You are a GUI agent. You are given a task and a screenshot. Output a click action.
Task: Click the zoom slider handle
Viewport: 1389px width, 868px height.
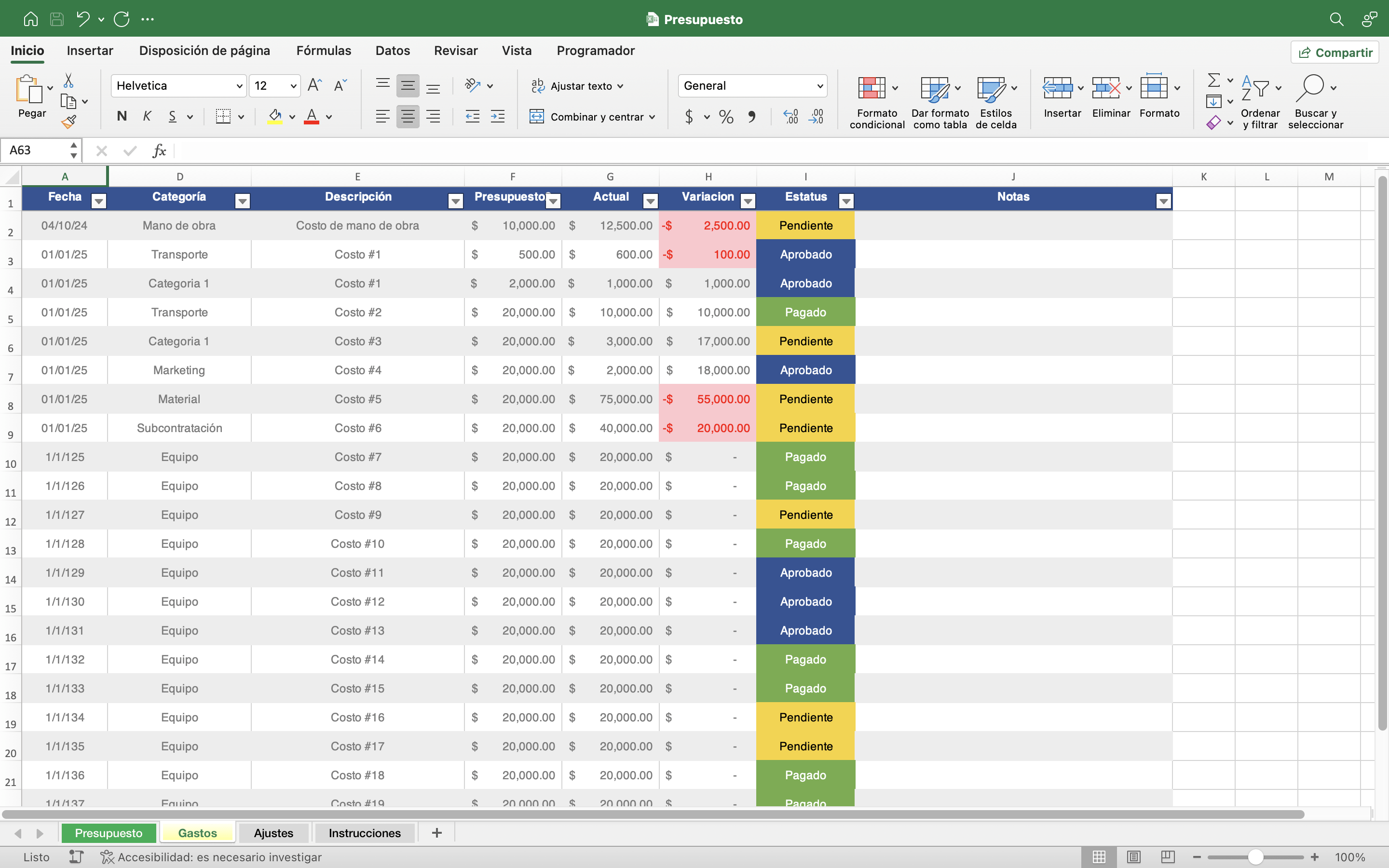tap(1255, 857)
